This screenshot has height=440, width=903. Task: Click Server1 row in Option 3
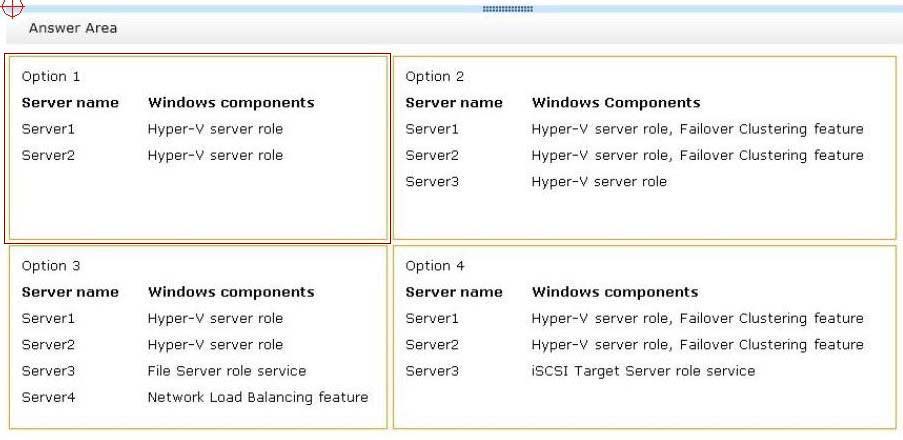tap(152, 318)
